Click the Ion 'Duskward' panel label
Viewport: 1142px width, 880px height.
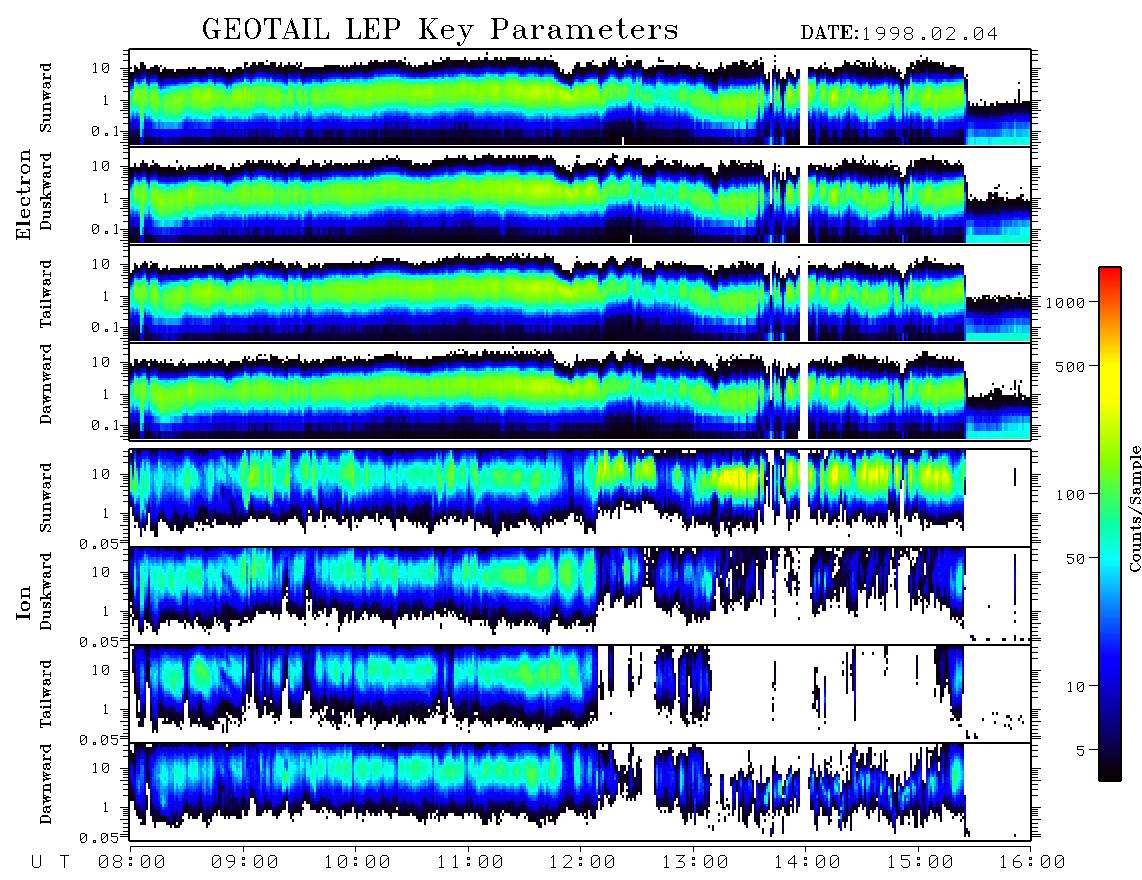point(46,591)
